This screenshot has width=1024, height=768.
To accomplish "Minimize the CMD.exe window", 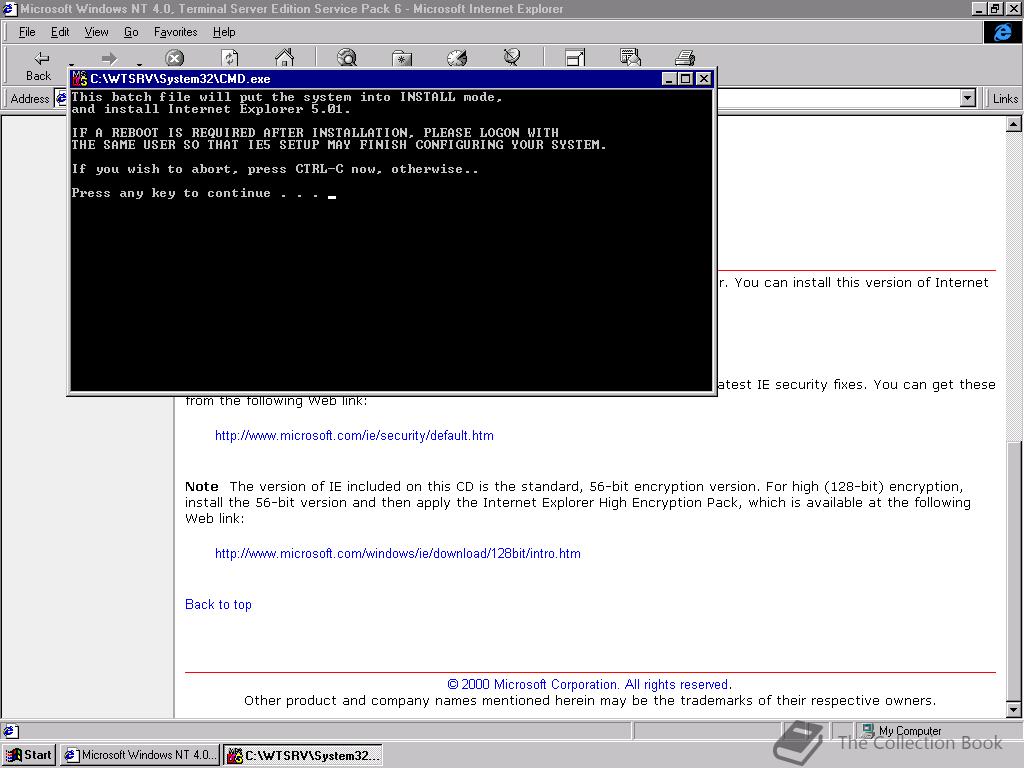I will [x=669, y=78].
